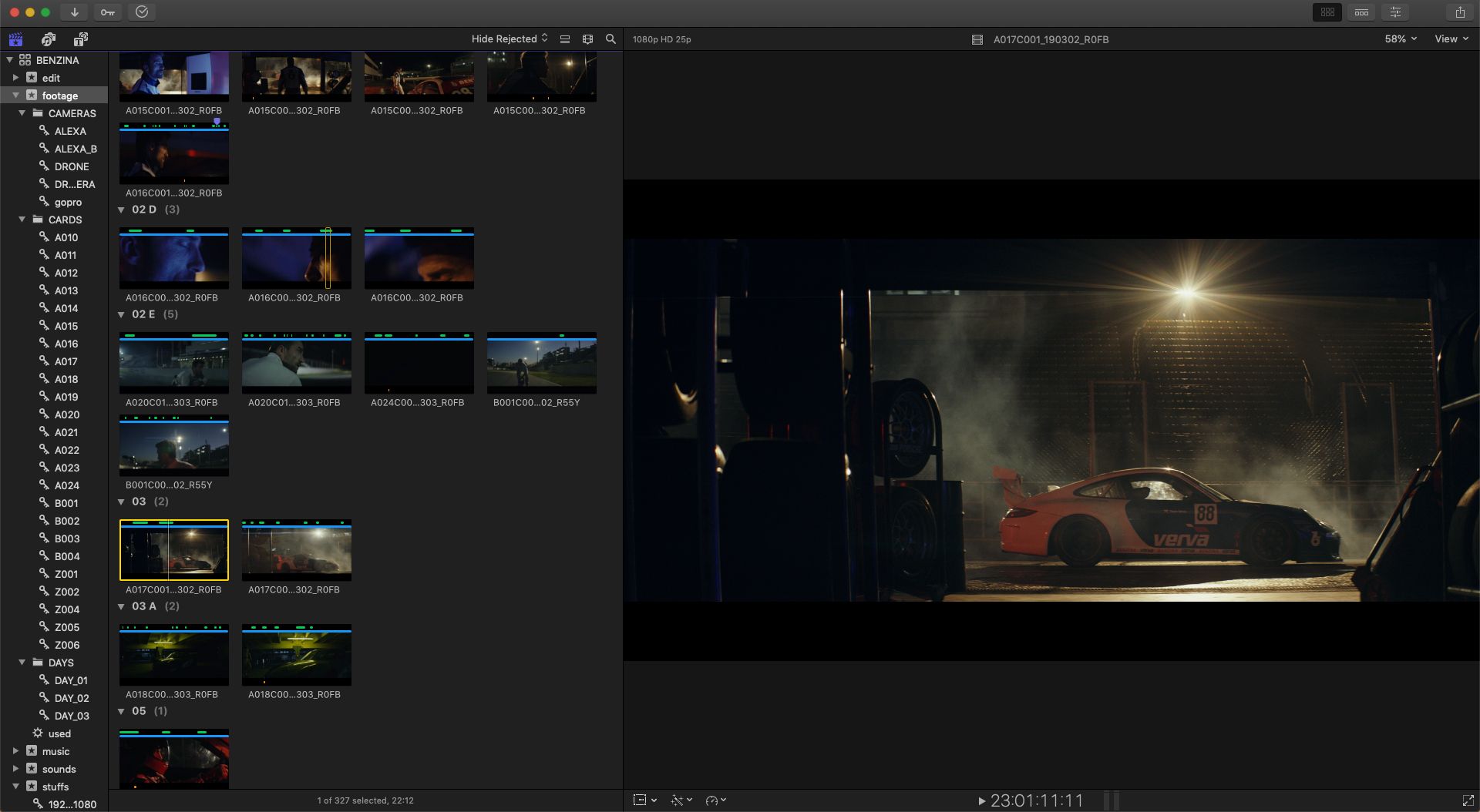Expand the sounds event
Screen dimensions: 1480x812
coord(15,769)
